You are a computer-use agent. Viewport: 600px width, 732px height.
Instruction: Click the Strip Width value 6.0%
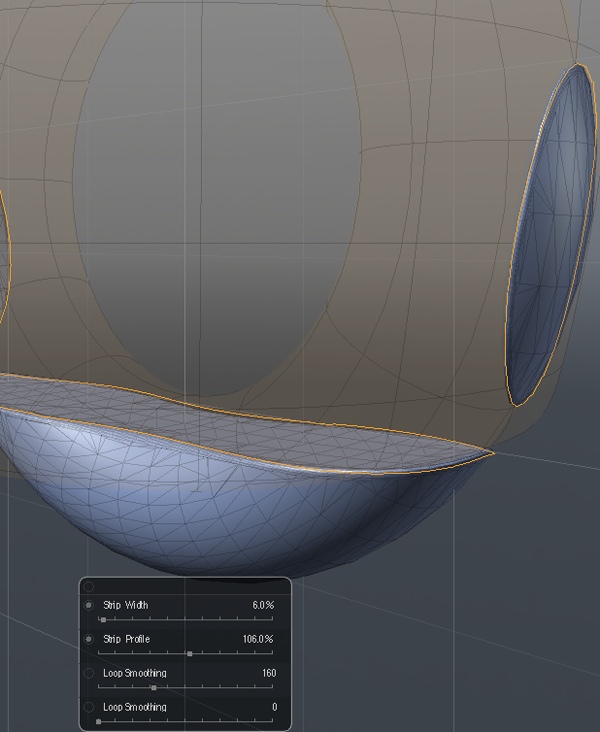[263, 605]
